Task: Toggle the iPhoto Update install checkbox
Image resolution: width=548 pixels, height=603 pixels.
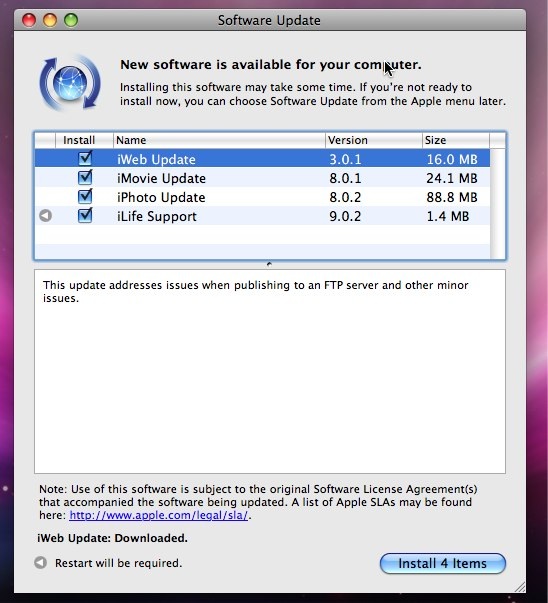Action: (x=85, y=196)
